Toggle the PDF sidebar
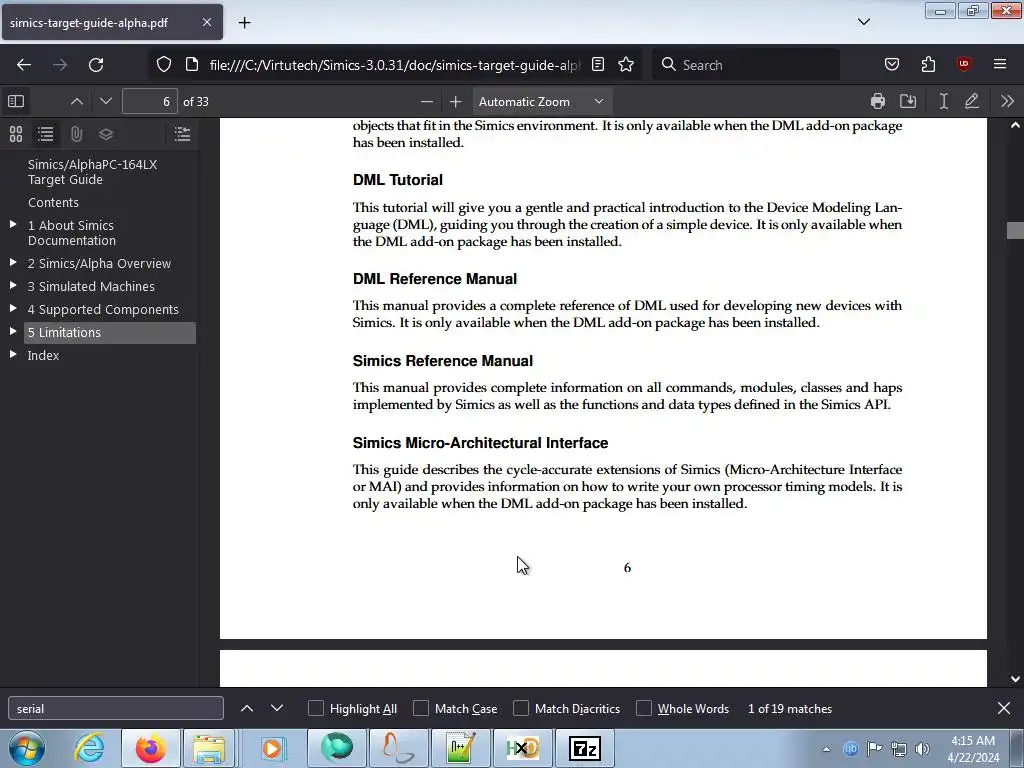Viewport: 1024px width, 768px height. [16, 101]
